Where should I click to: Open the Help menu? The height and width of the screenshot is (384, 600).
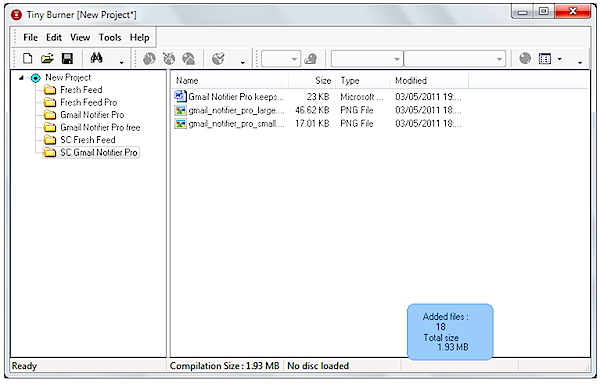tap(139, 37)
